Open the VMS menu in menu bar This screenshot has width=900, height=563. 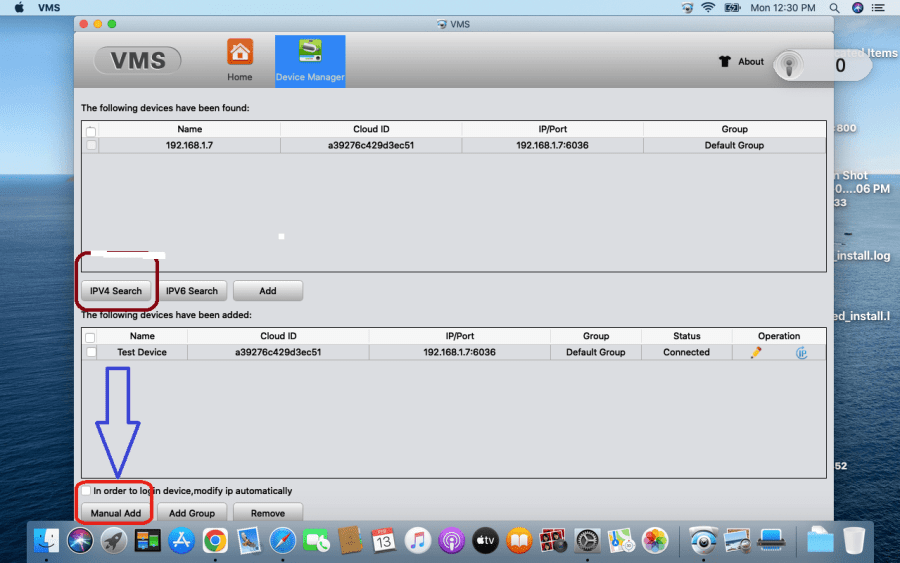(49, 7)
